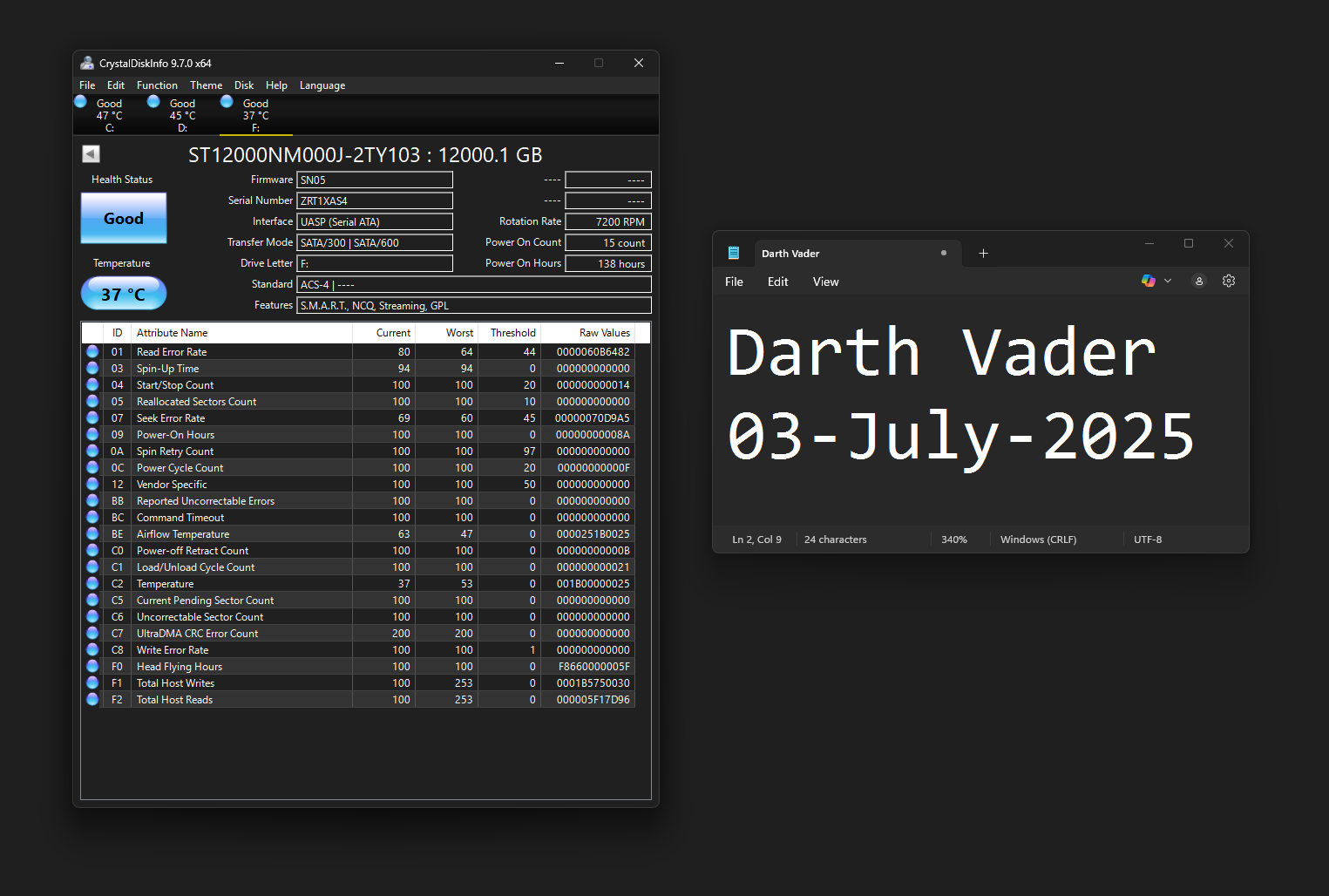
Task: Click the UTF-8 encoding selector
Action: [1148, 540]
